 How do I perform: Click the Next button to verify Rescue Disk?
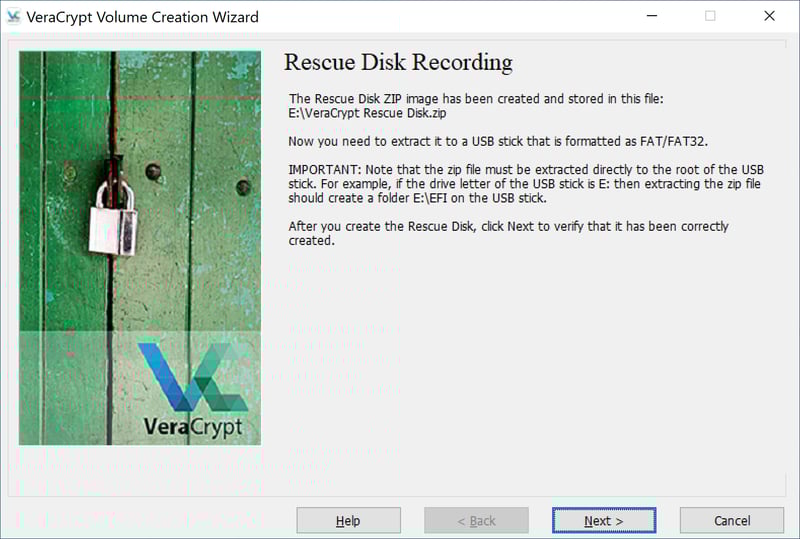tap(604, 521)
